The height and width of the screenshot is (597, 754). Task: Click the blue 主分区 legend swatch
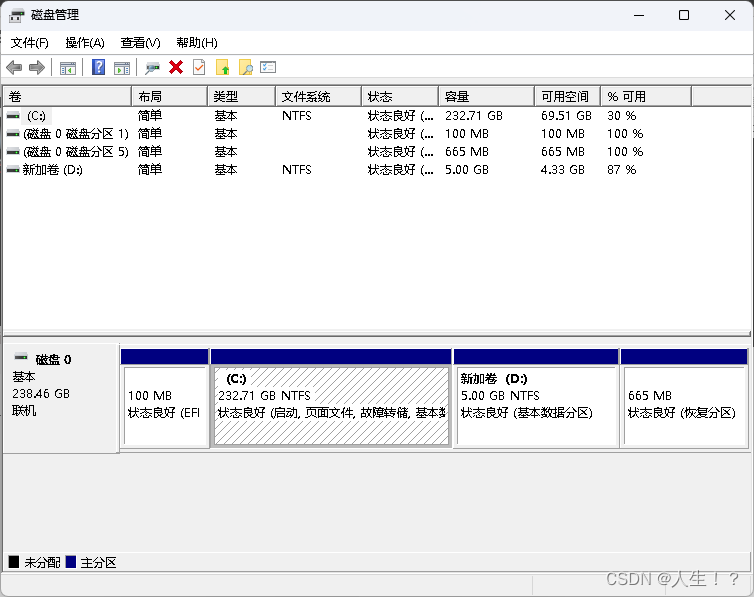(71, 562)
